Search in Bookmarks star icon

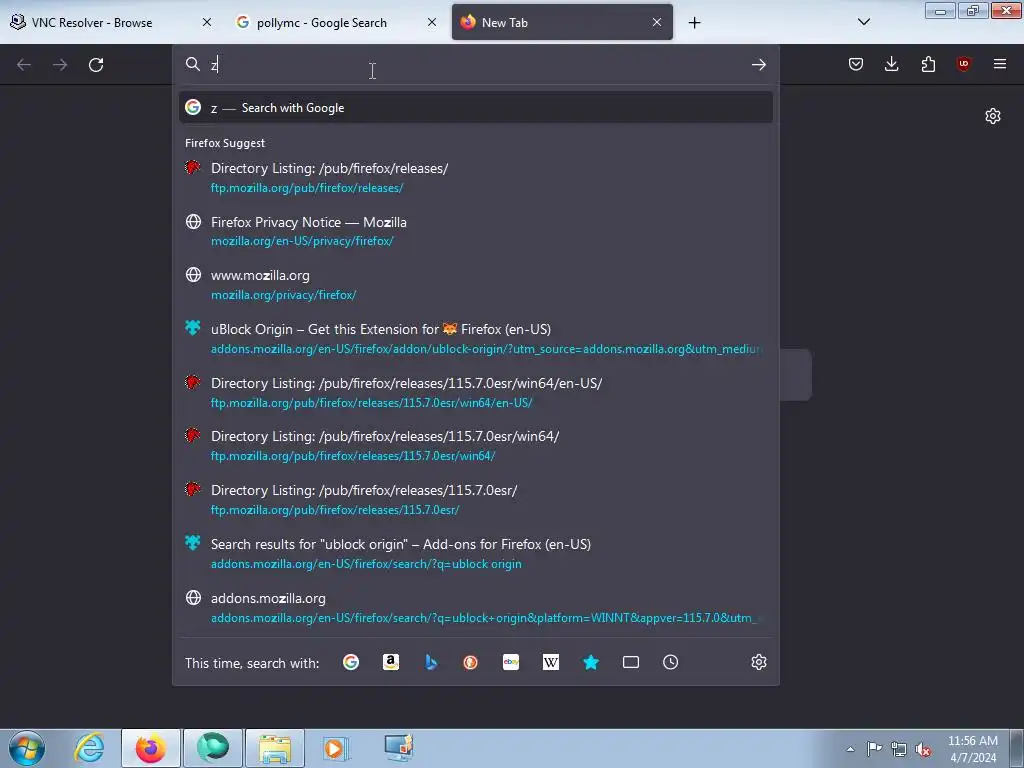[x=591, y=662]
